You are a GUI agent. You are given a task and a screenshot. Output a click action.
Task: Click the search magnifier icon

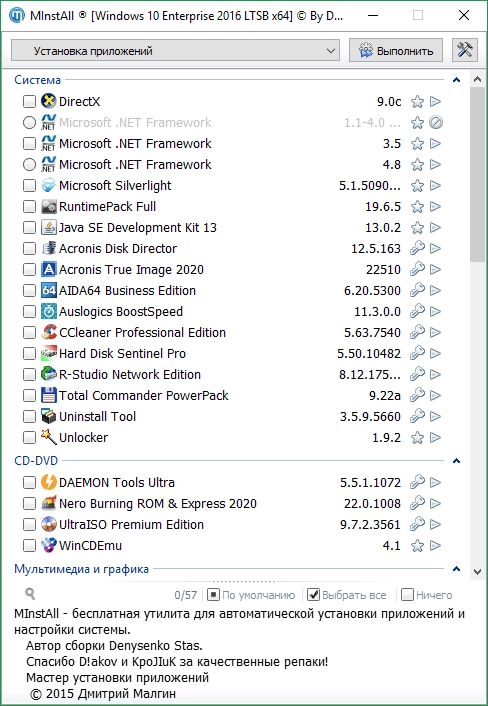[x=30, y=594]
